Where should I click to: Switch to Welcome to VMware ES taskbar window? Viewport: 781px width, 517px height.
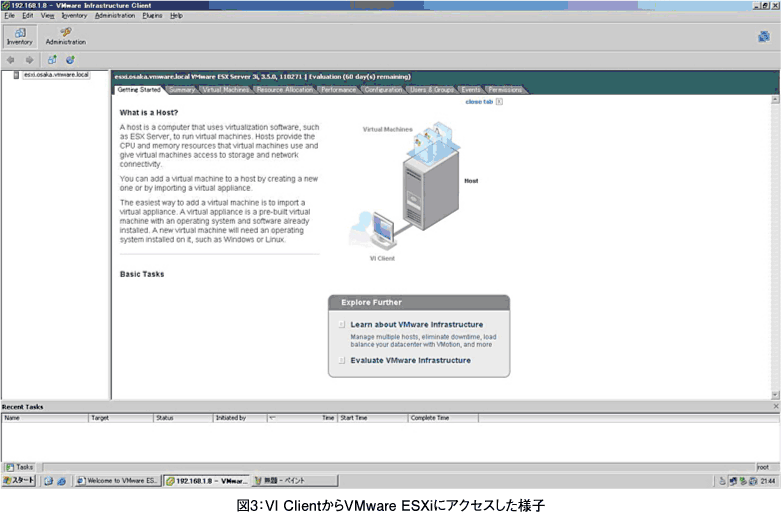pyautogui.click(x=118, y=481)
